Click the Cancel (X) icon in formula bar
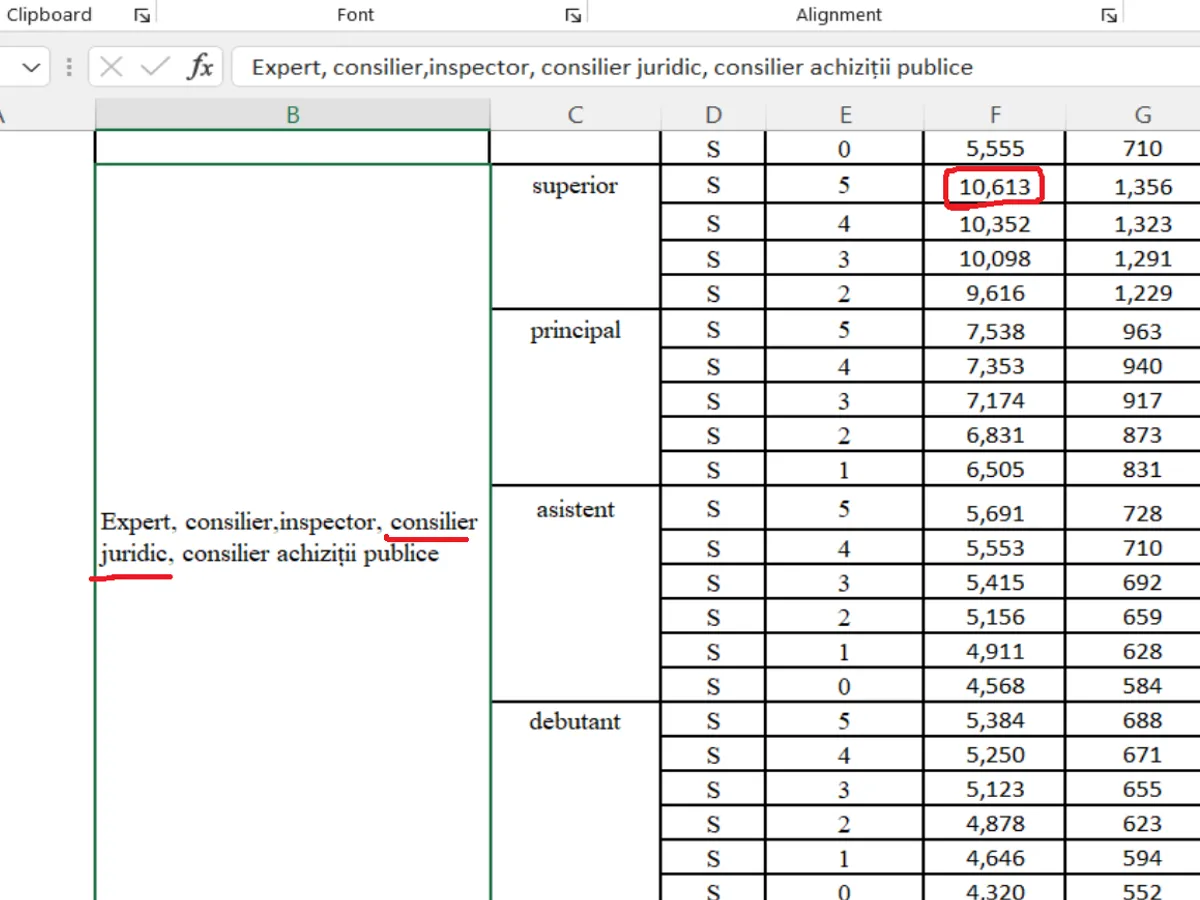 pos(111,67)
